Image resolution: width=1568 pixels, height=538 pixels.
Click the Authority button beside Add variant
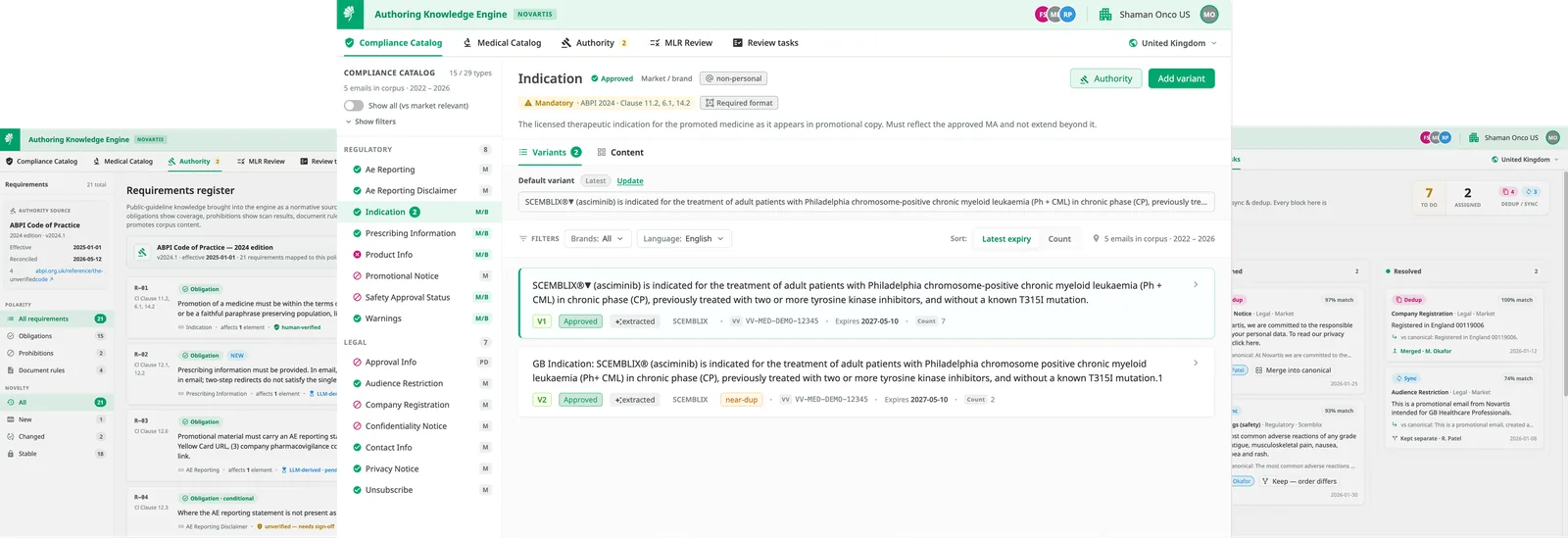(x=1105, y=78)
